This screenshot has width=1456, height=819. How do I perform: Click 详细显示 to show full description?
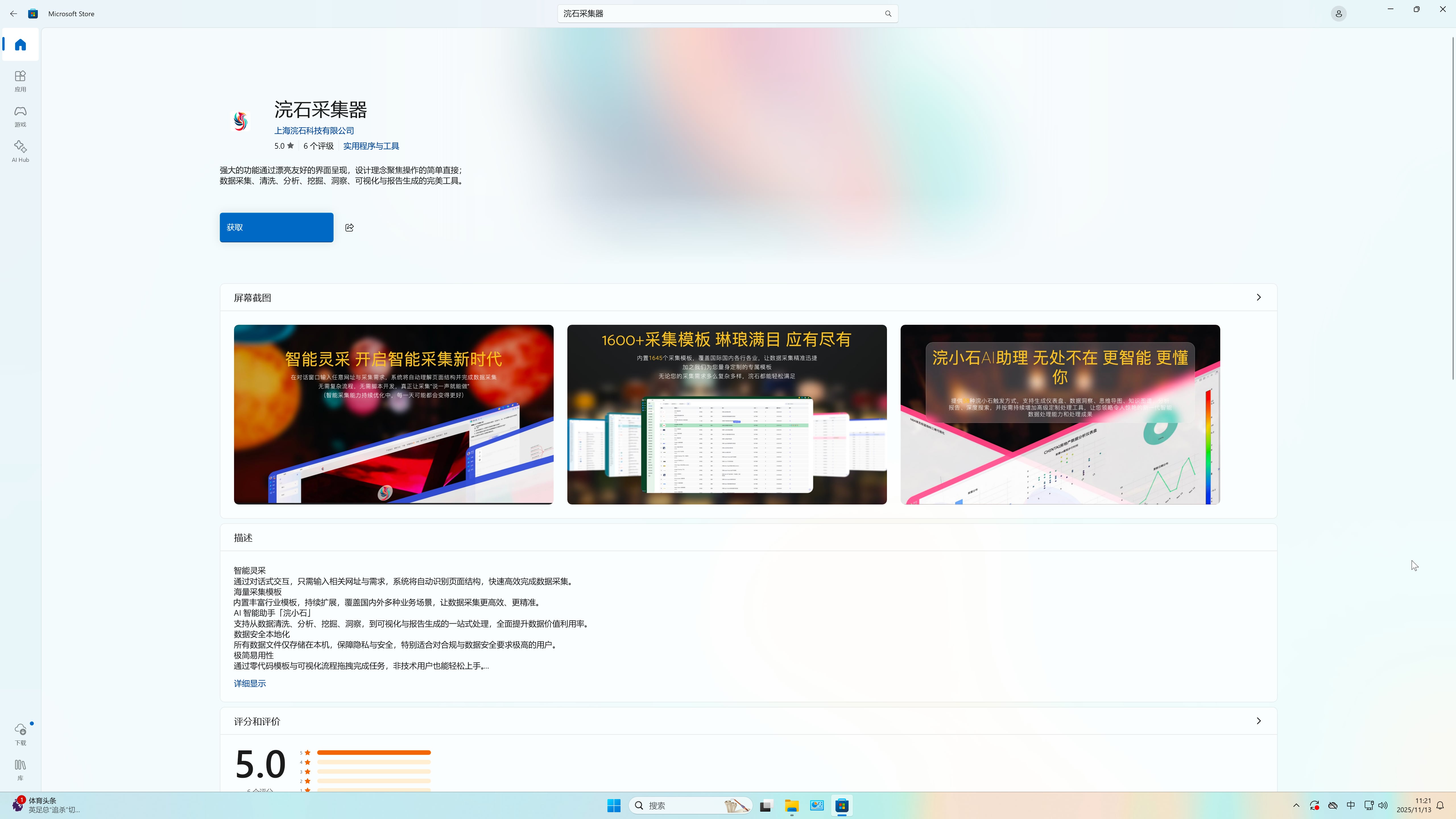pyautogui.click(x=249, y=683)
